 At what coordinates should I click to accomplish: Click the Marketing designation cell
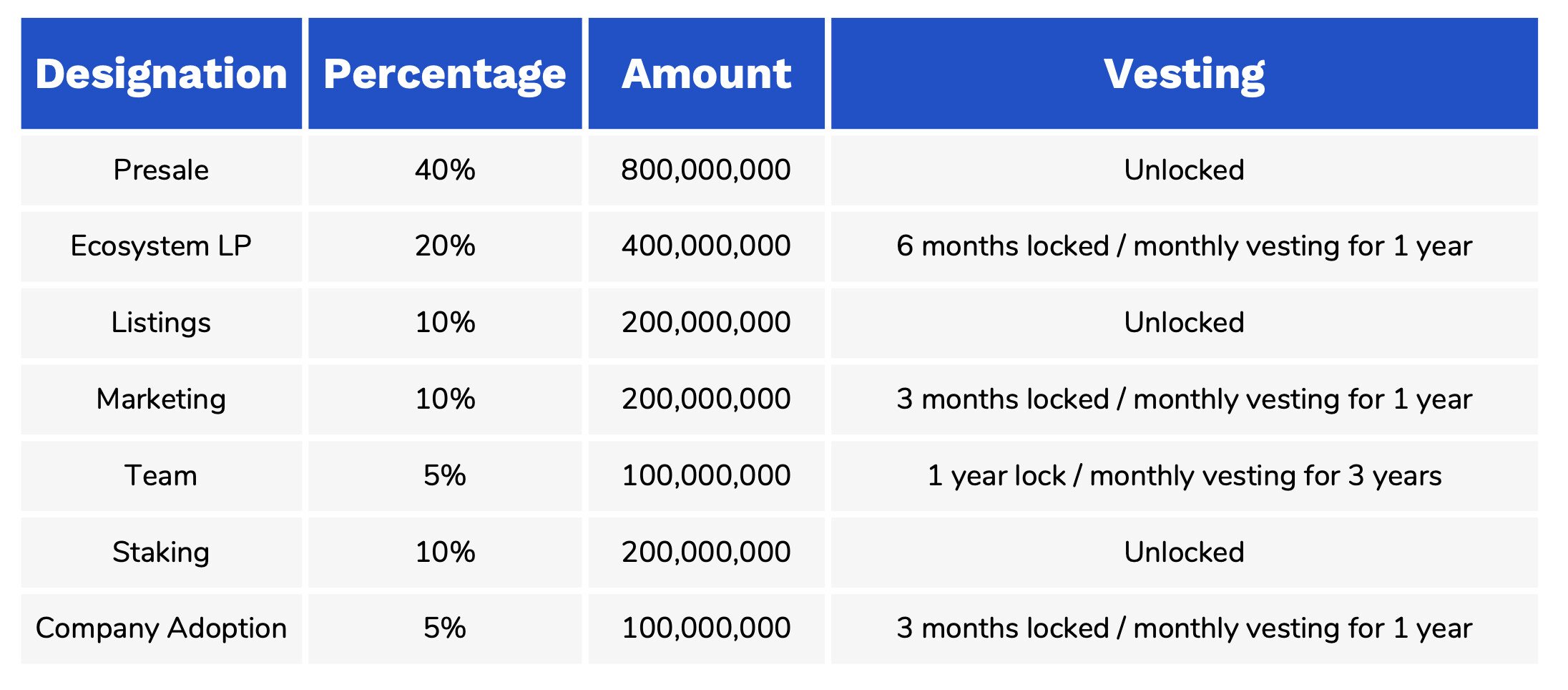point(161,399)
